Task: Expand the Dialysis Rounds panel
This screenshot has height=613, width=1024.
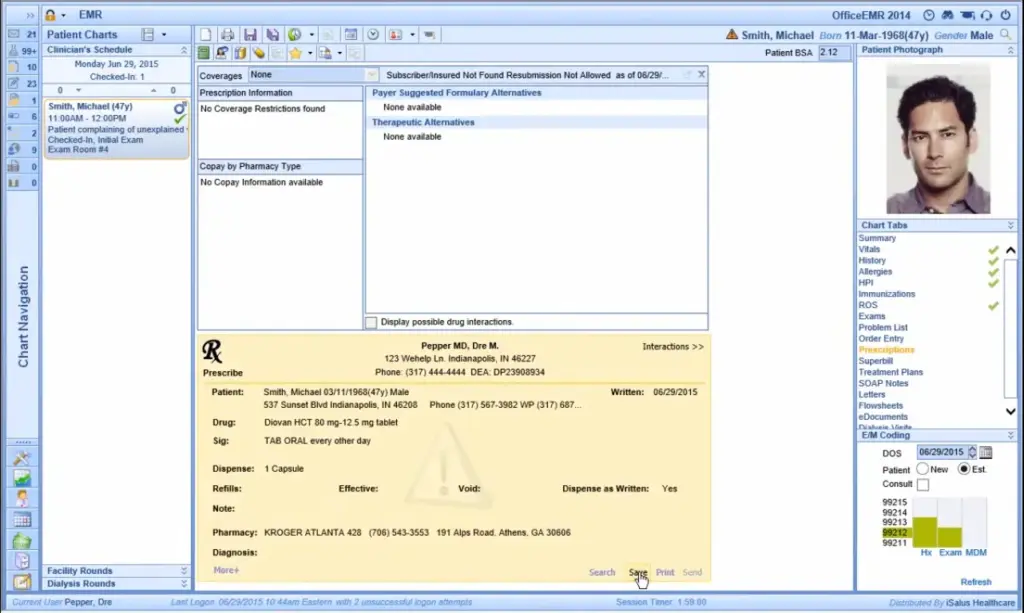Action: [184, 584]
